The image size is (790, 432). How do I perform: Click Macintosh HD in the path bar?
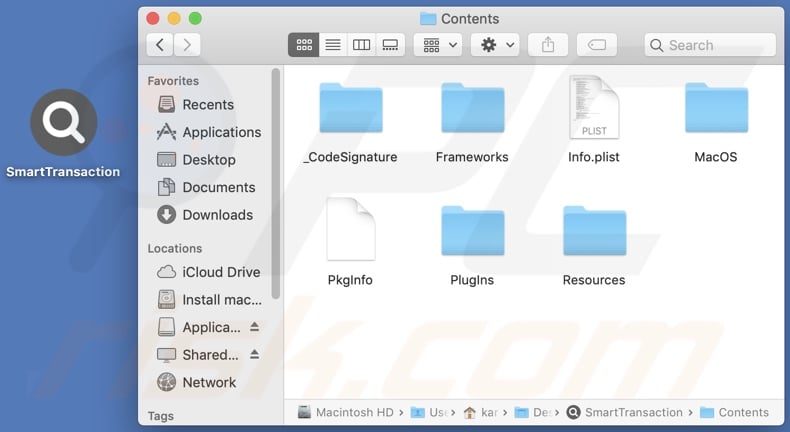[346, 412]
